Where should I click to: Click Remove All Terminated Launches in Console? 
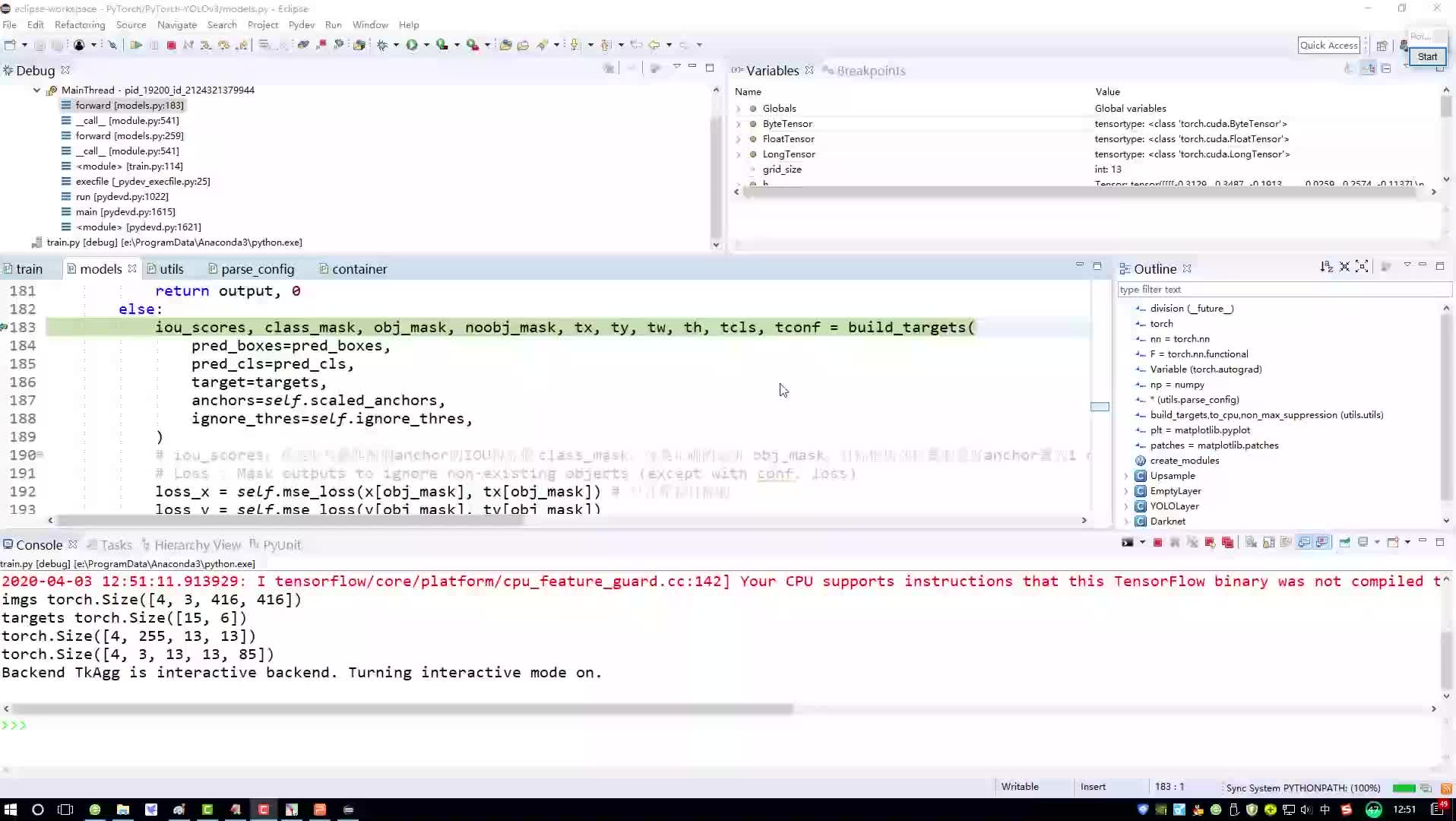(x=1192, y=542)
